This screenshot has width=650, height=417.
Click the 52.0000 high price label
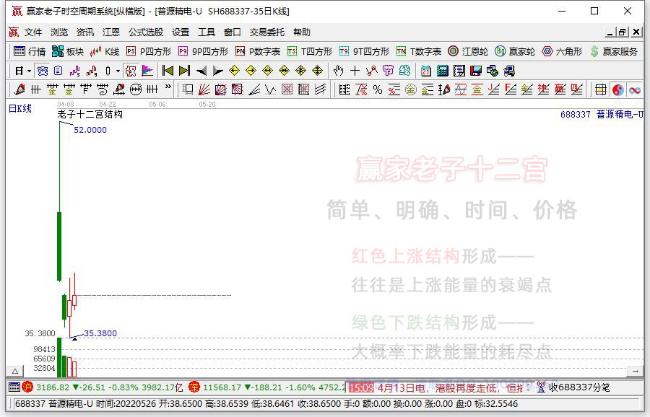click(90, 130)
